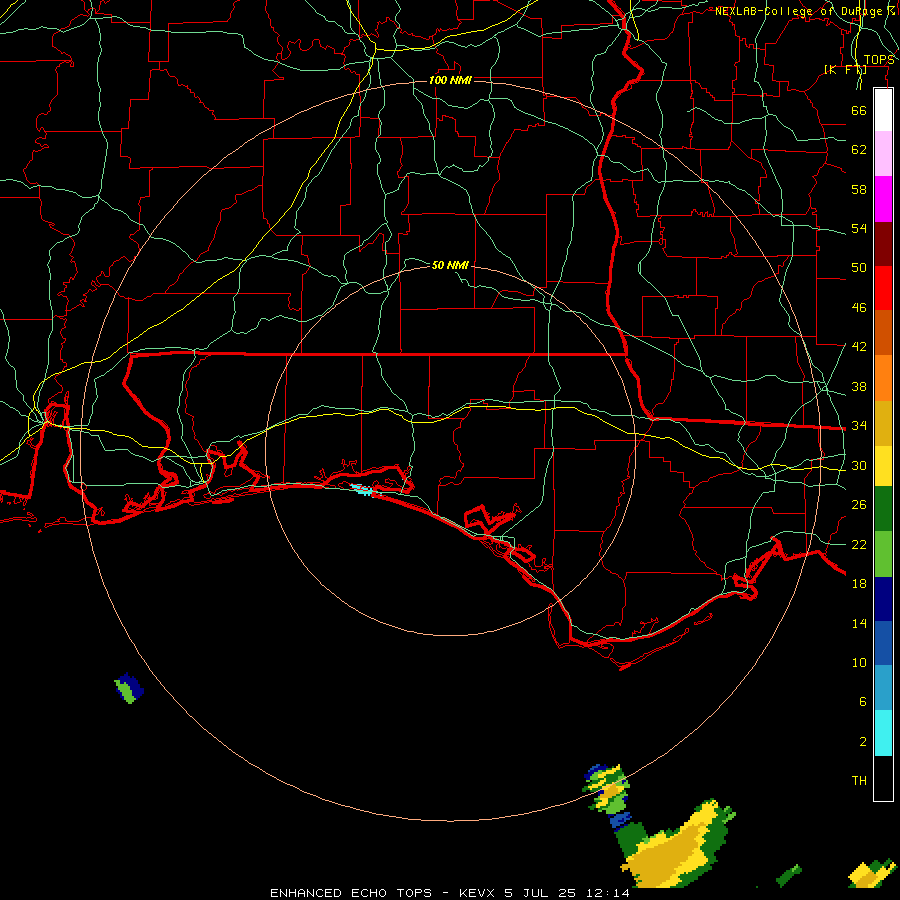The image size is (900, 900).
Task: Click the TOPS legend title
Action: [x=879, y=60]
